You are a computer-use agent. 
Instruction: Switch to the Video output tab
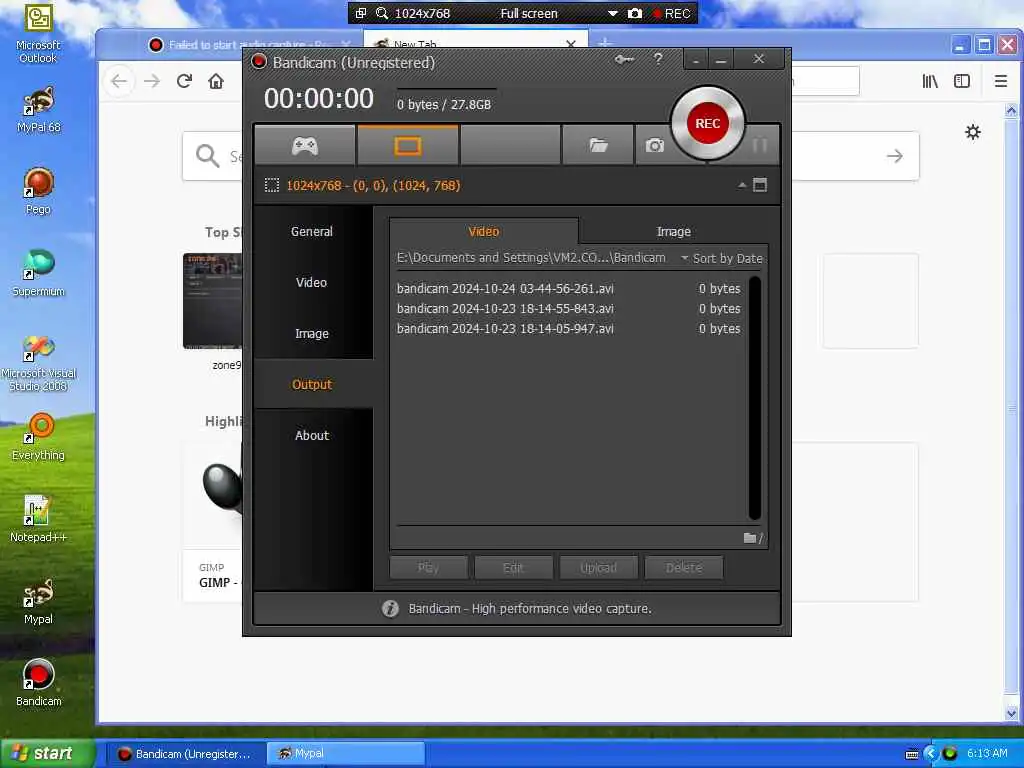[483, 231]
